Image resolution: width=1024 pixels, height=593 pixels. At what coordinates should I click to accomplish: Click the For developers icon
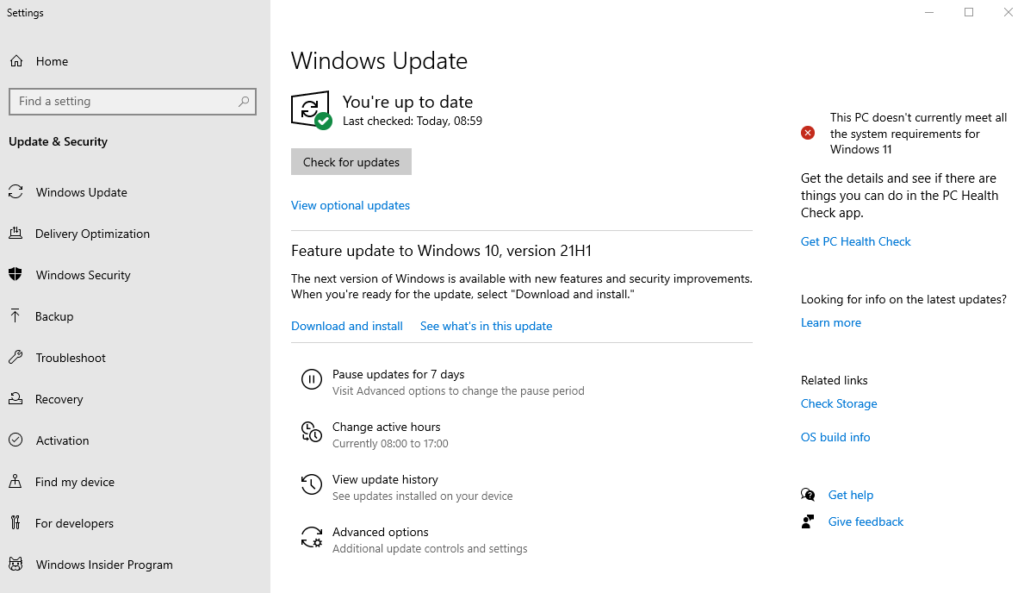point(16,522)
